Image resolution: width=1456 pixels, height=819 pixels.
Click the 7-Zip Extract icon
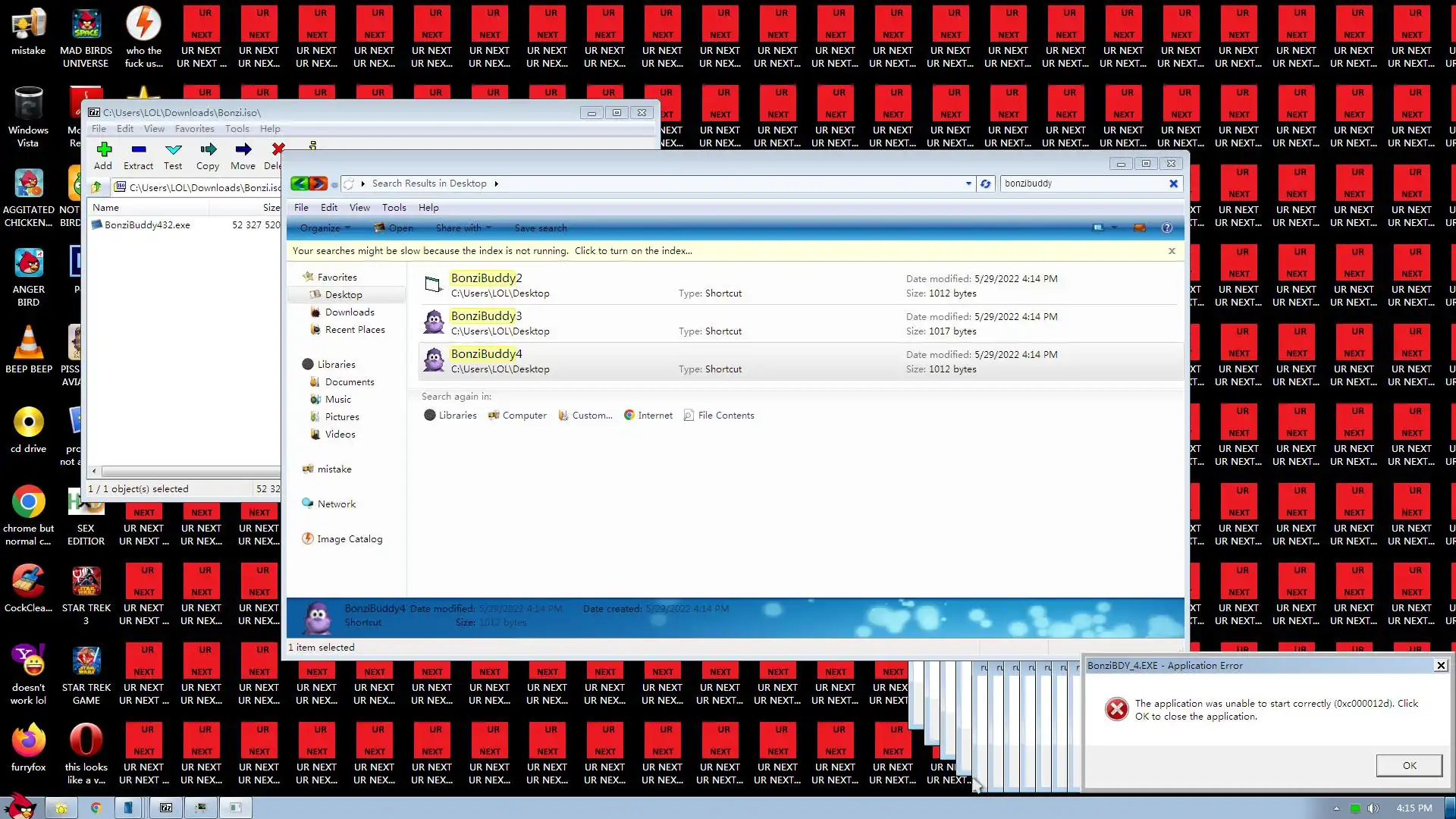click(x=138, y=149)
